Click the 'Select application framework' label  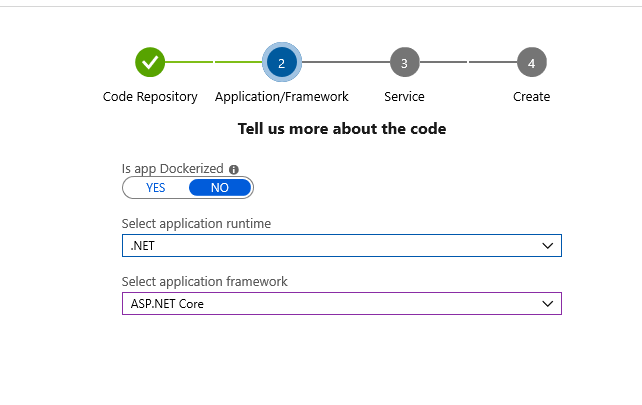(x=204, y=282)
